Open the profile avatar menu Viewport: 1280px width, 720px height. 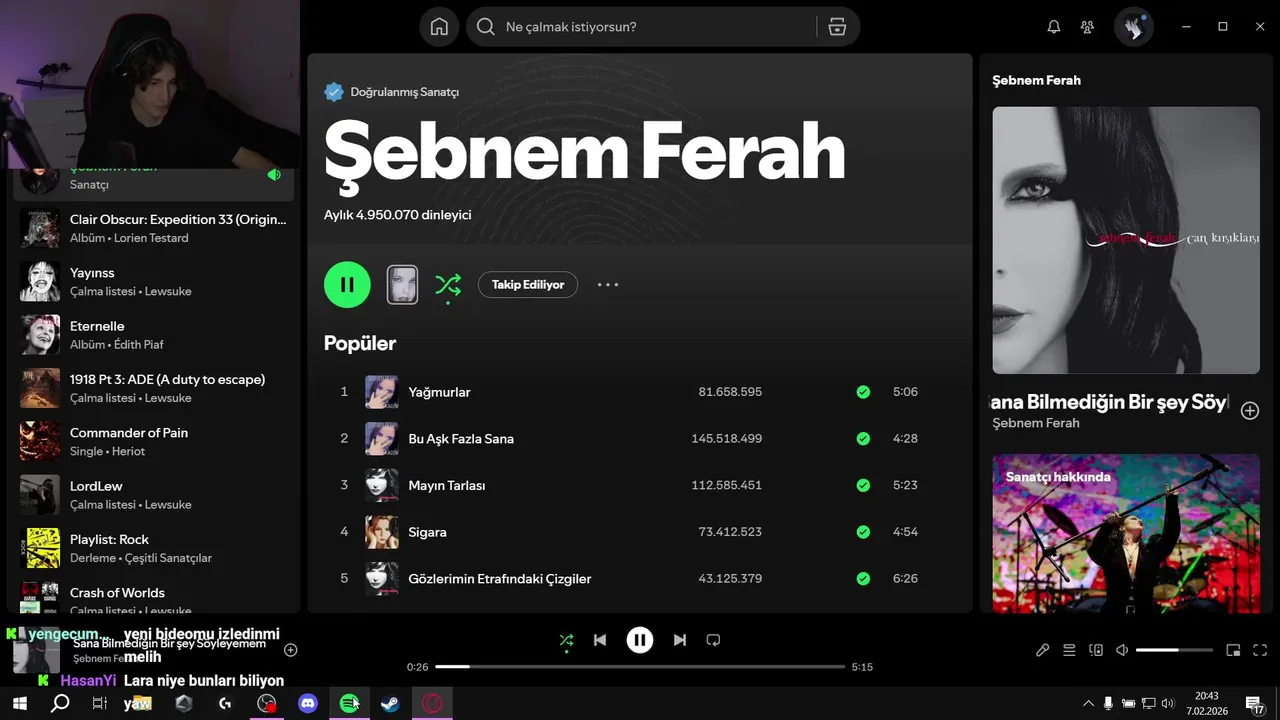tap(1134, 27)
